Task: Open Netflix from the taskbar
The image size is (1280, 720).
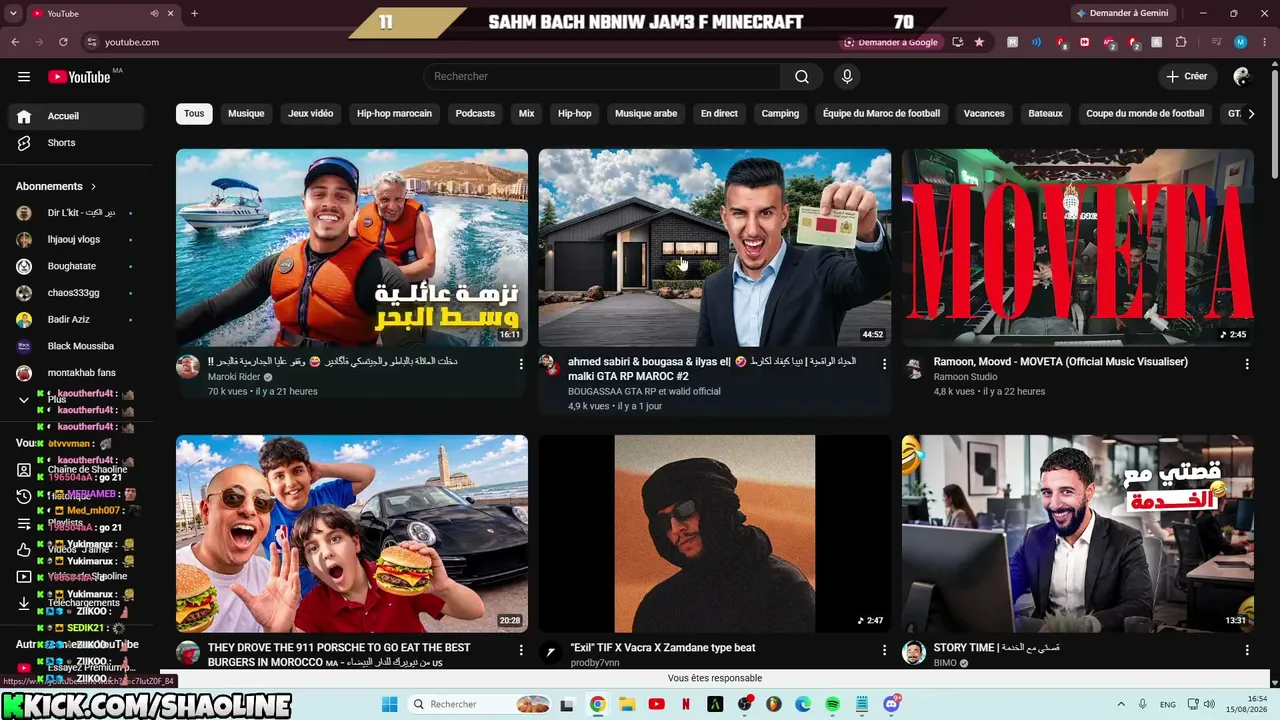Action: pyautogui.click(x=685, y=704)
